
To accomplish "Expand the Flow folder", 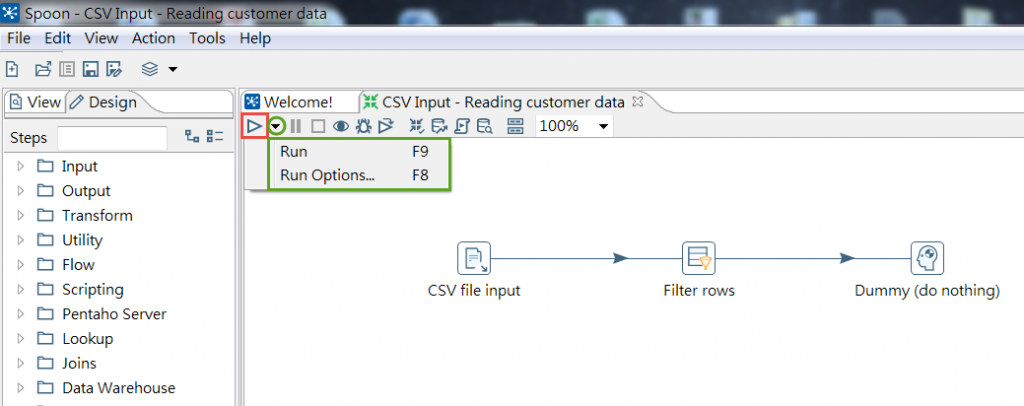I will tap(20, 265).
